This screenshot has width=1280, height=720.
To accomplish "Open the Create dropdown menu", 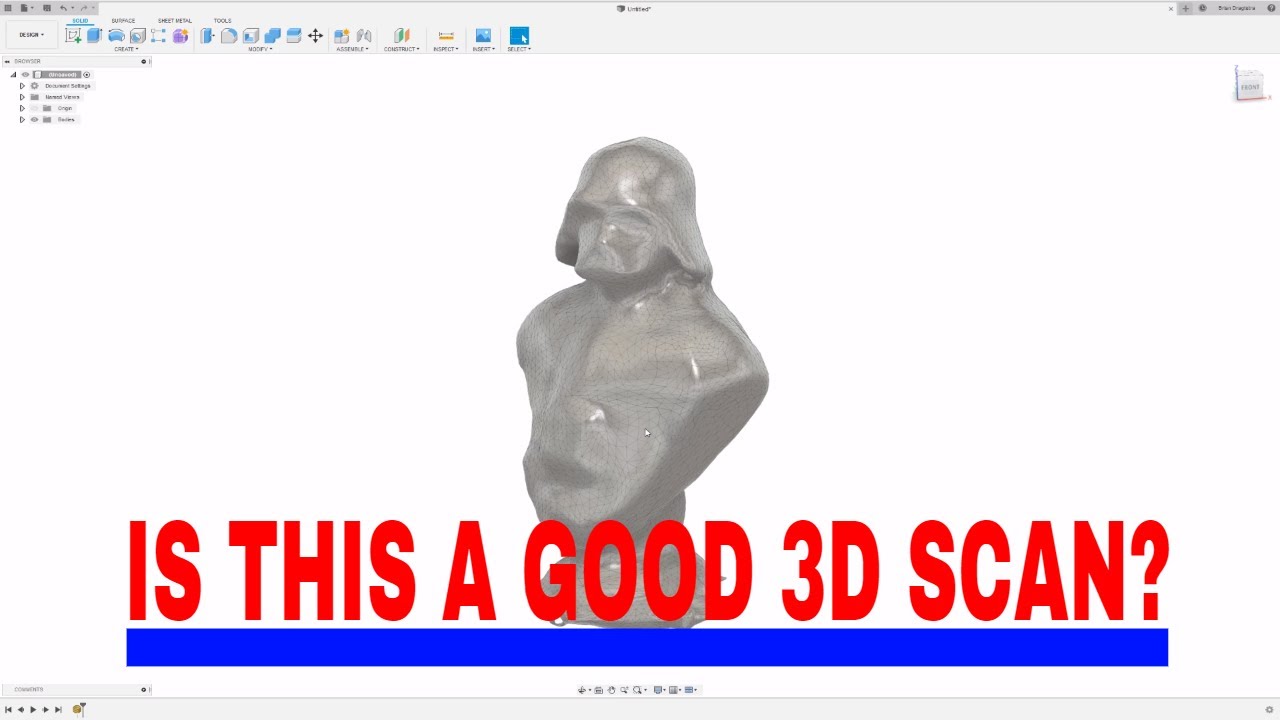I will point(126,49).
